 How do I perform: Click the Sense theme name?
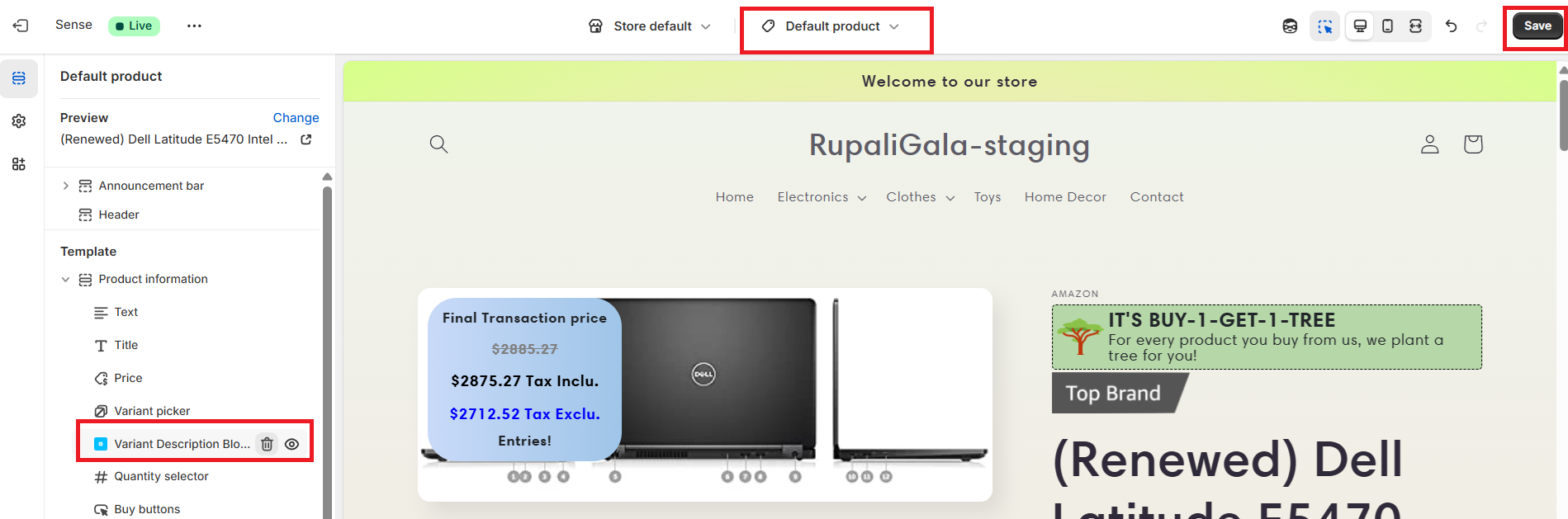coord(73,25)
